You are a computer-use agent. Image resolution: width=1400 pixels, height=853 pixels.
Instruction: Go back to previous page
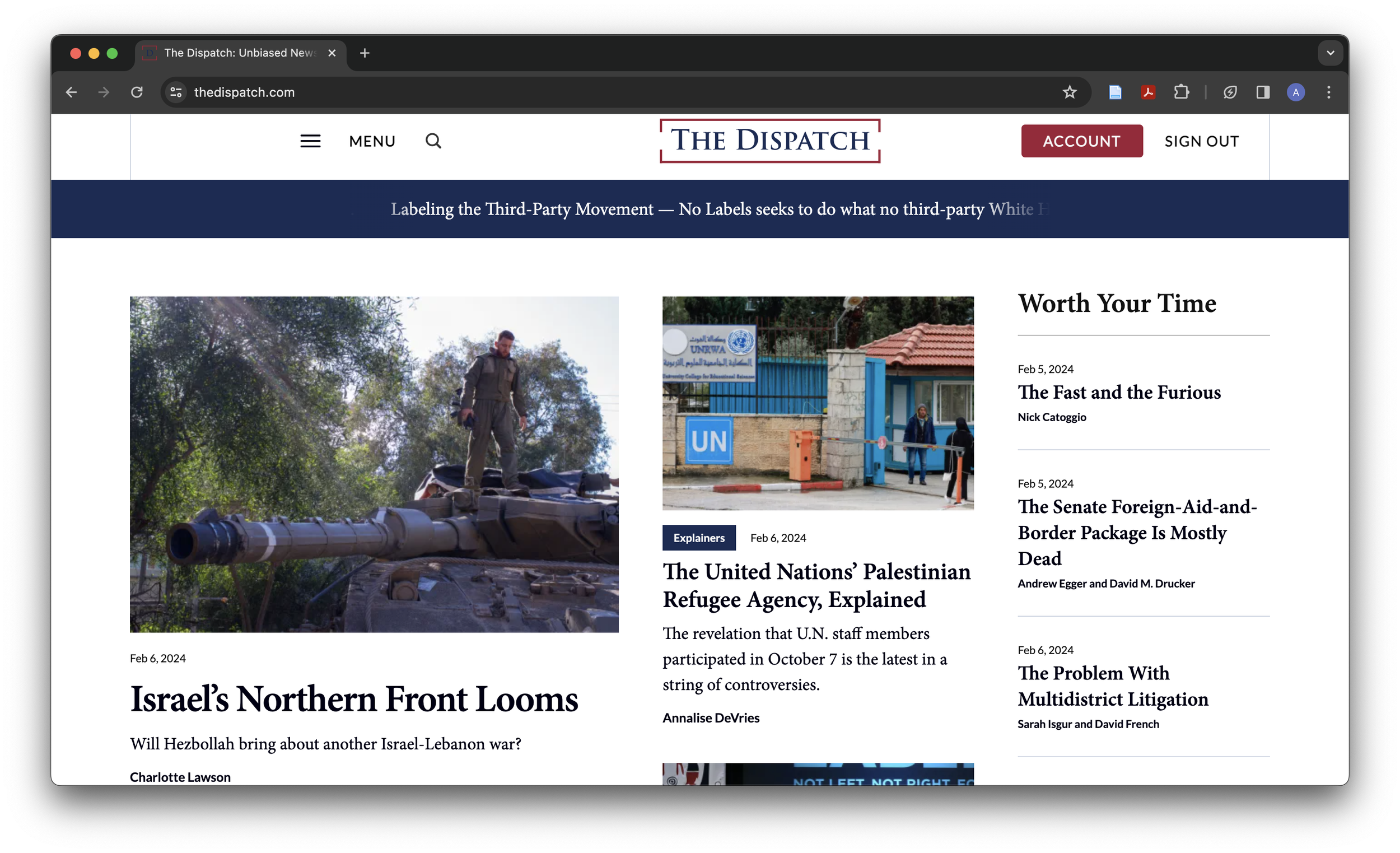[72, 92]
